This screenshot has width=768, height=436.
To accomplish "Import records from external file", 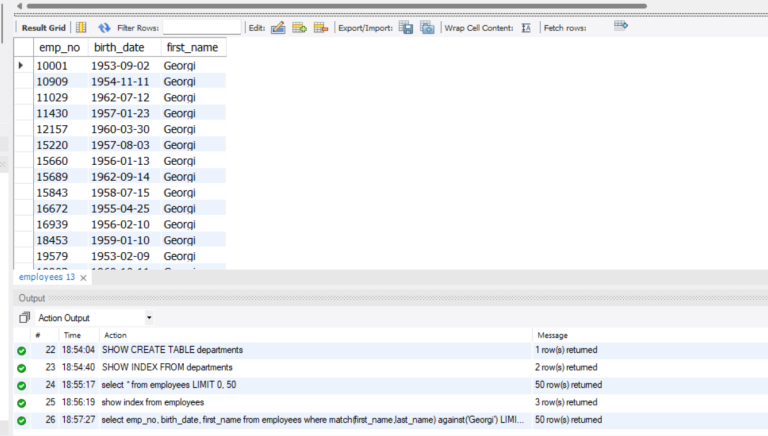I will tap(427, 28).
